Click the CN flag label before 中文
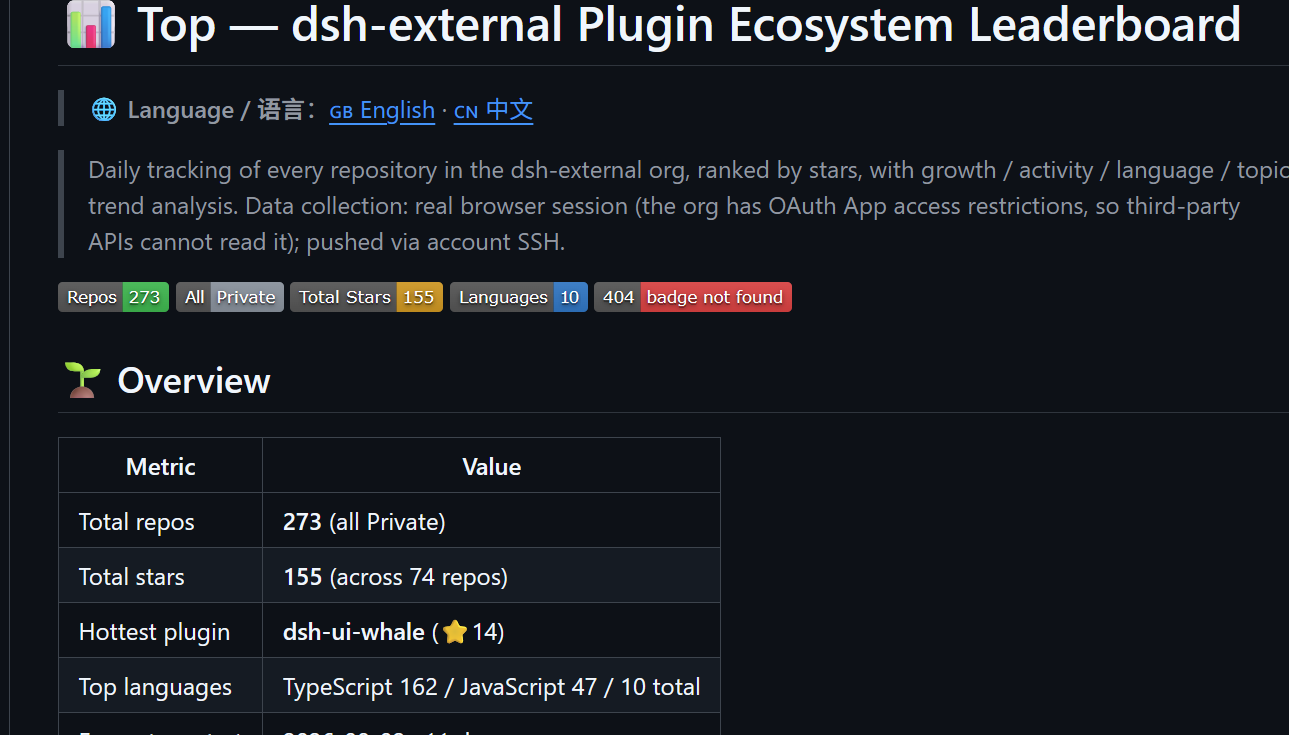 466,111
